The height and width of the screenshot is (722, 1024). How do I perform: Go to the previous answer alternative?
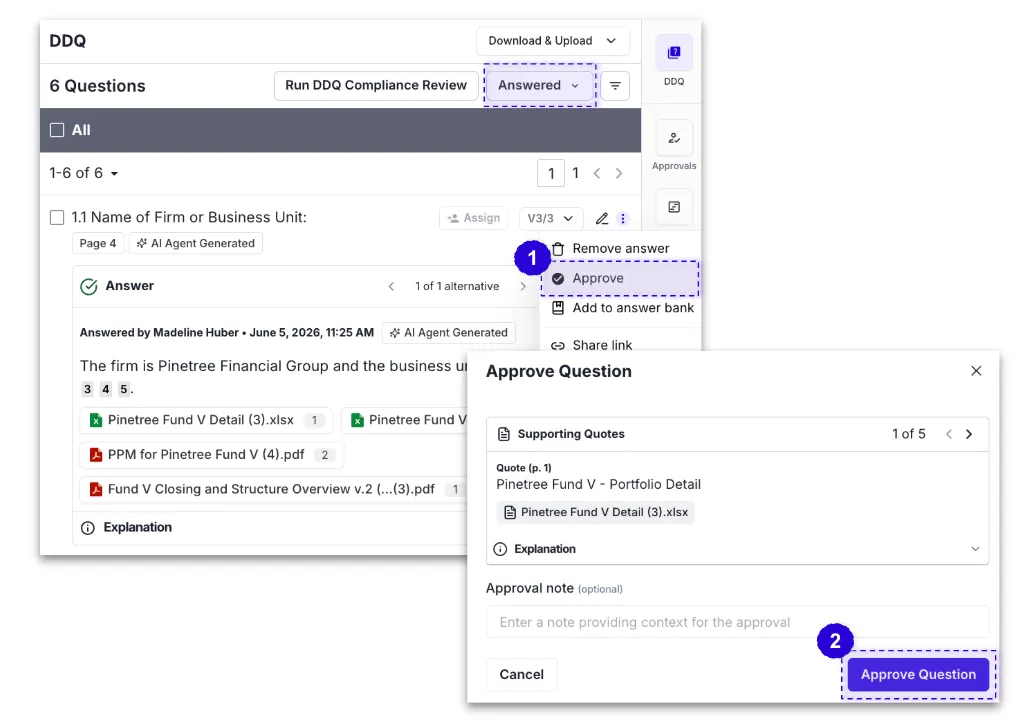pyautogui.click(x=391, y=286)
